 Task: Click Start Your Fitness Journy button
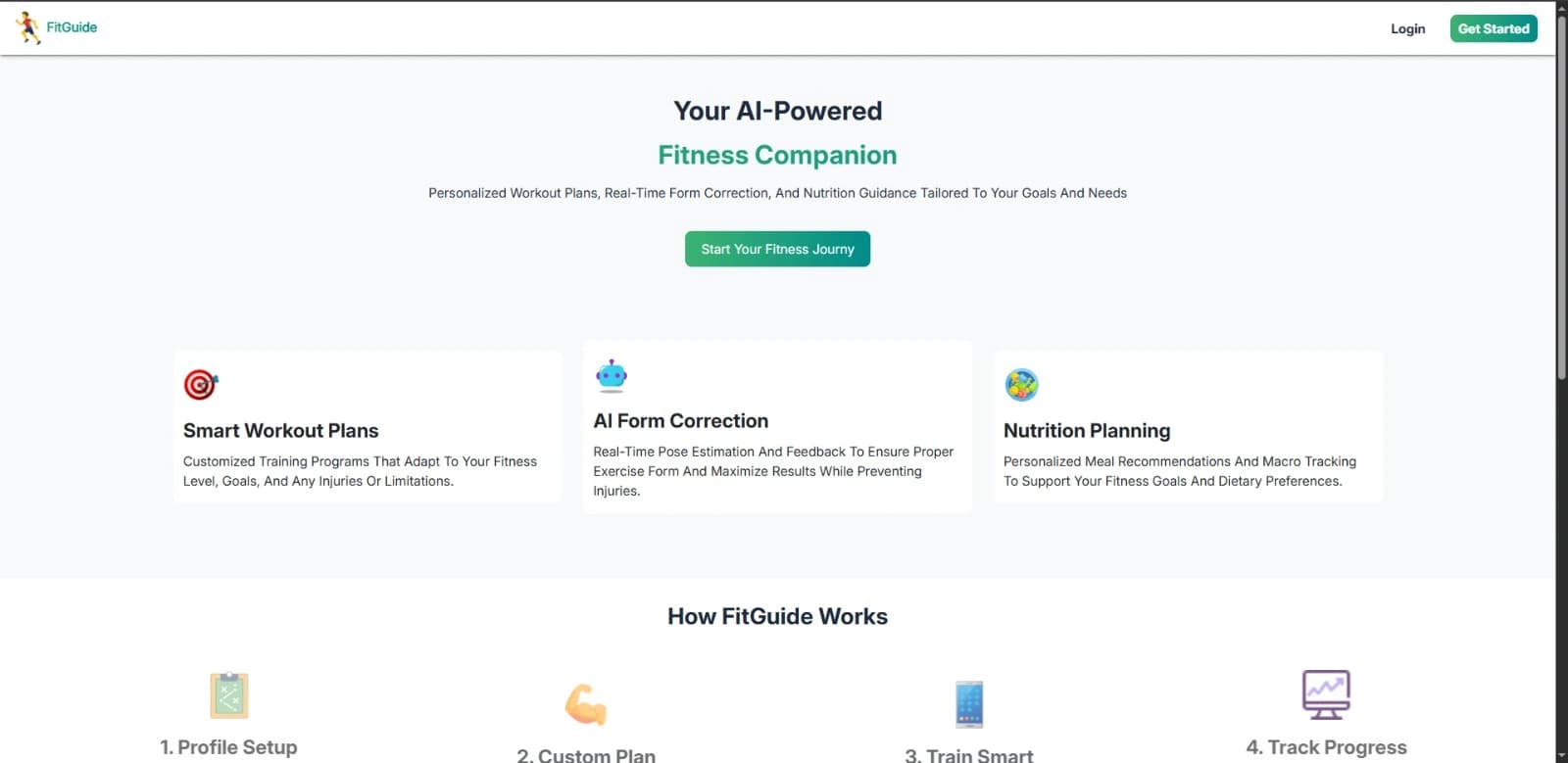pos(777,249)
